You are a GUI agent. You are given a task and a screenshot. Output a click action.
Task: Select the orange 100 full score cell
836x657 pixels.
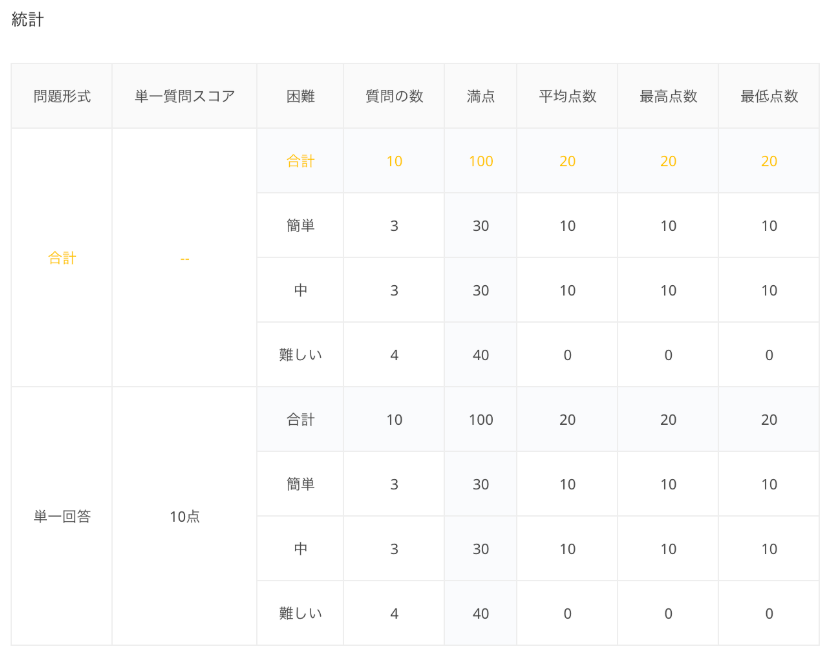coord(480,161)
